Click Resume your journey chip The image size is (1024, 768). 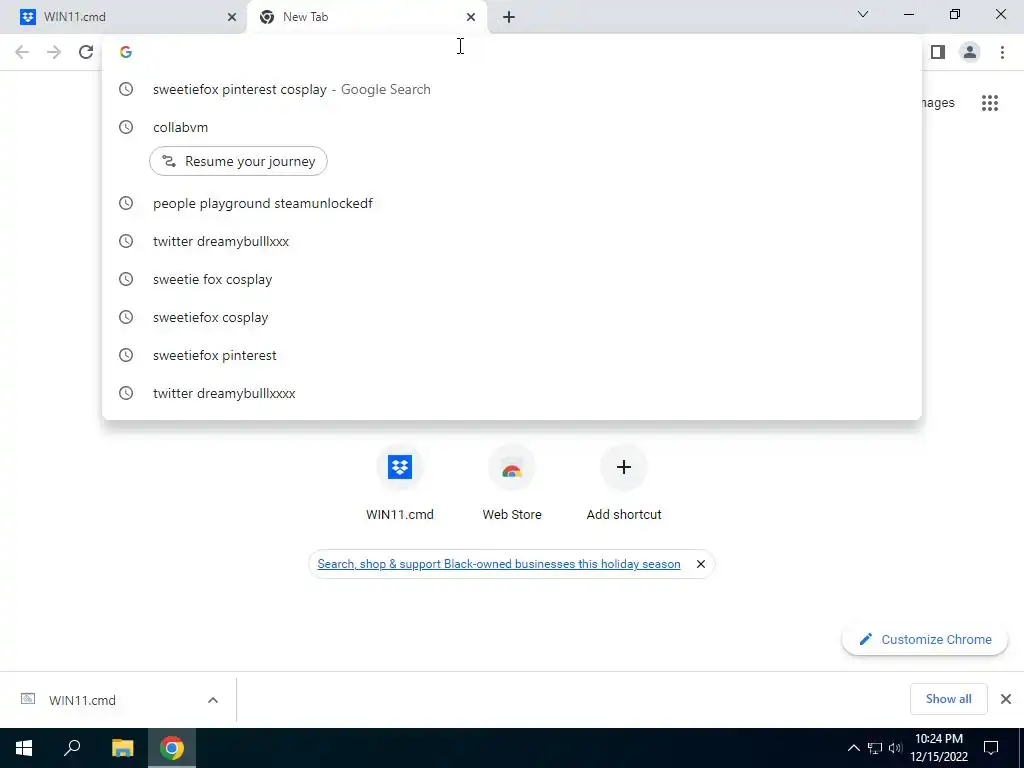point(238,161)
